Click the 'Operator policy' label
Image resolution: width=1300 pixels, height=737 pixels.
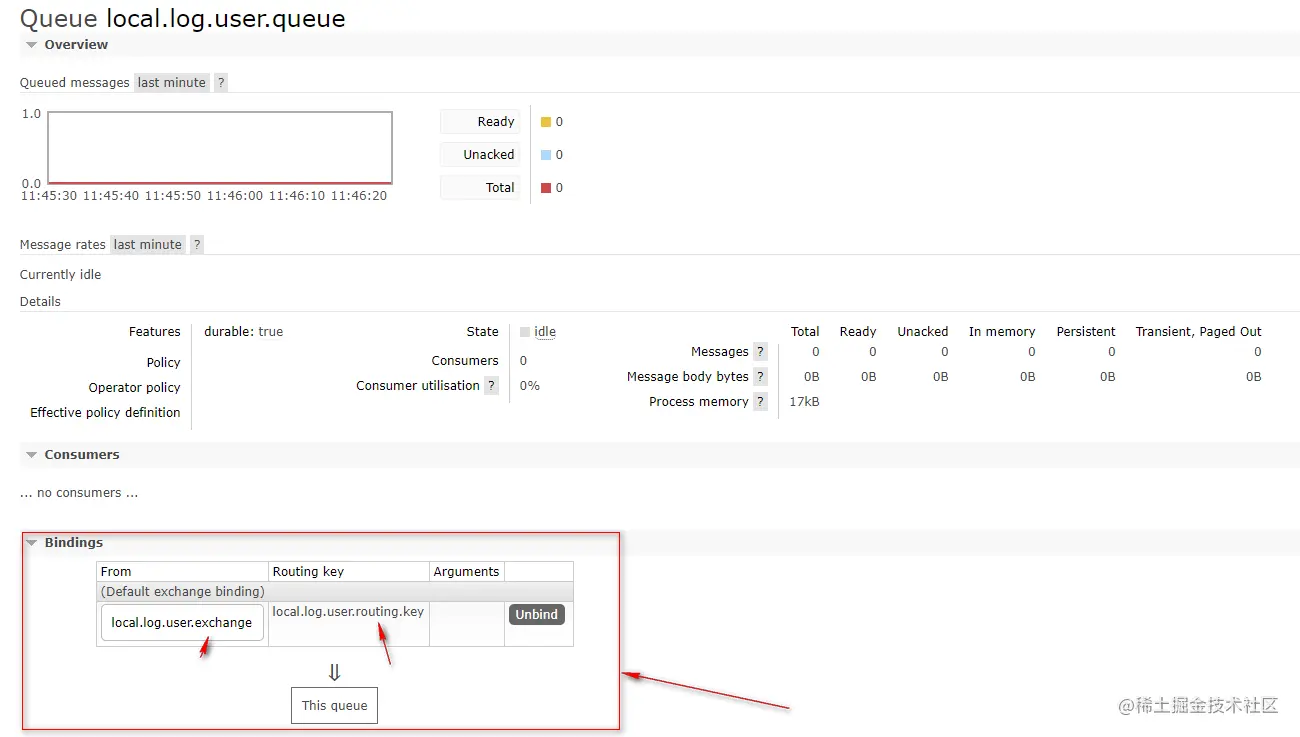134,388
